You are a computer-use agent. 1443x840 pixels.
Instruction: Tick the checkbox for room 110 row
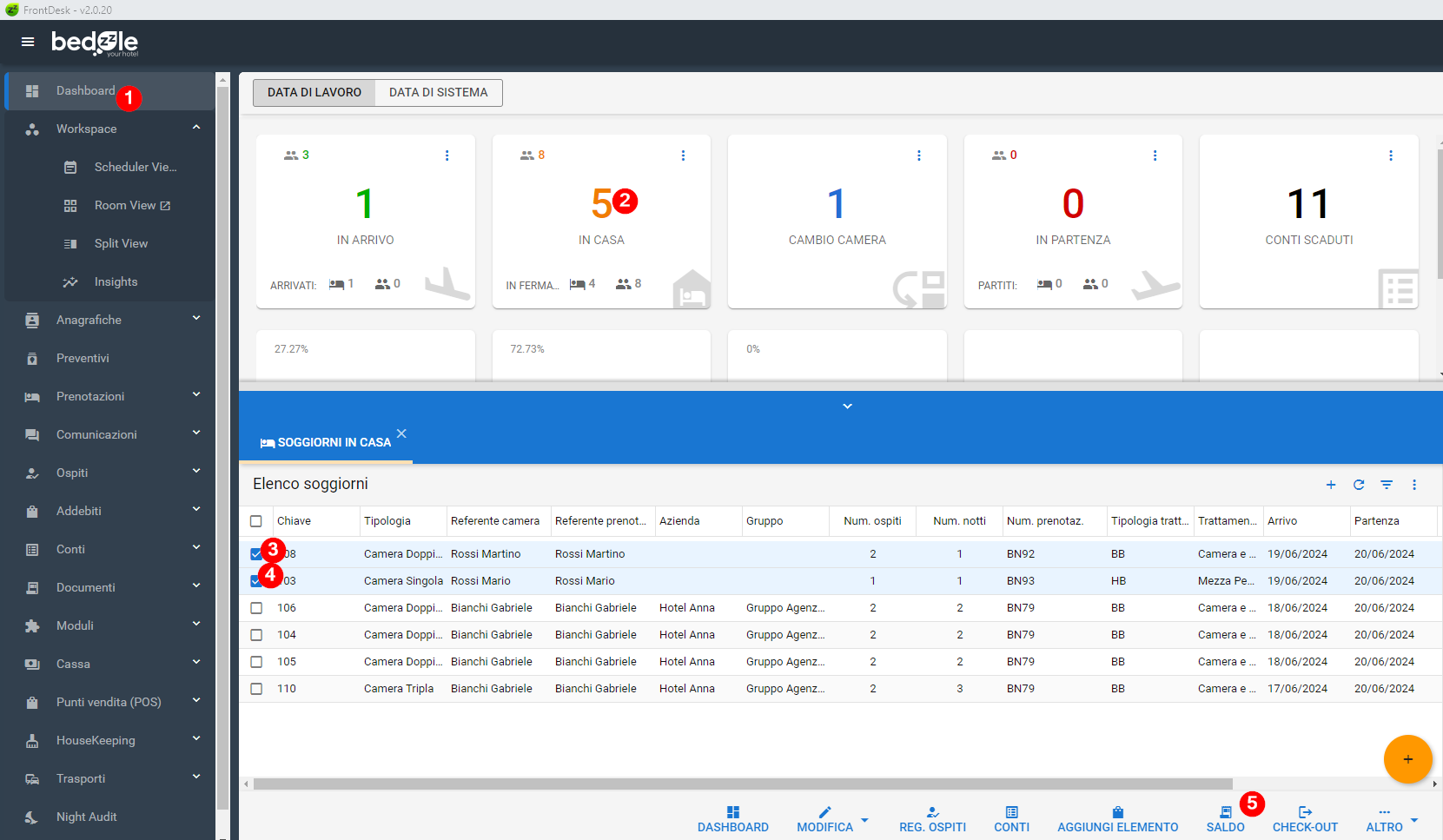pos(256,689)
